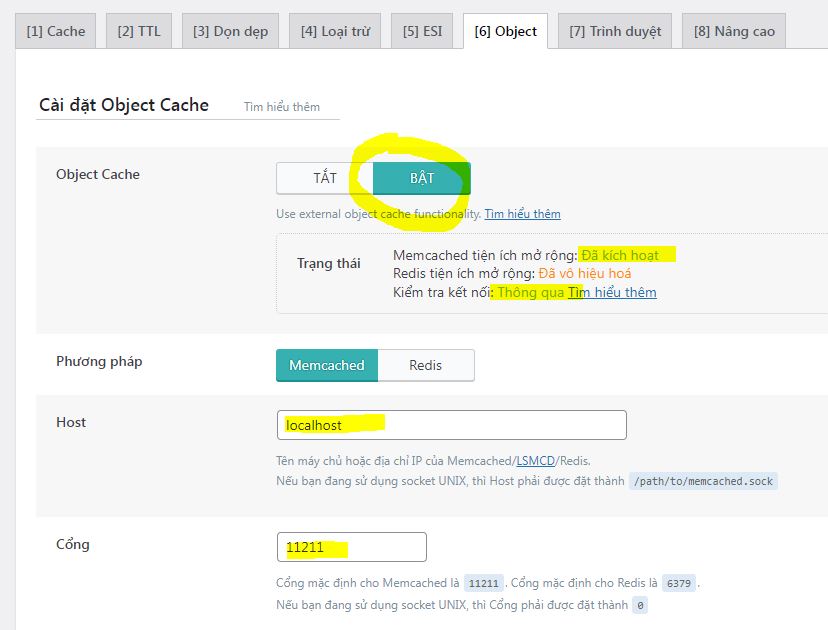Switch to the [1] Cache tab

point(56,31)
